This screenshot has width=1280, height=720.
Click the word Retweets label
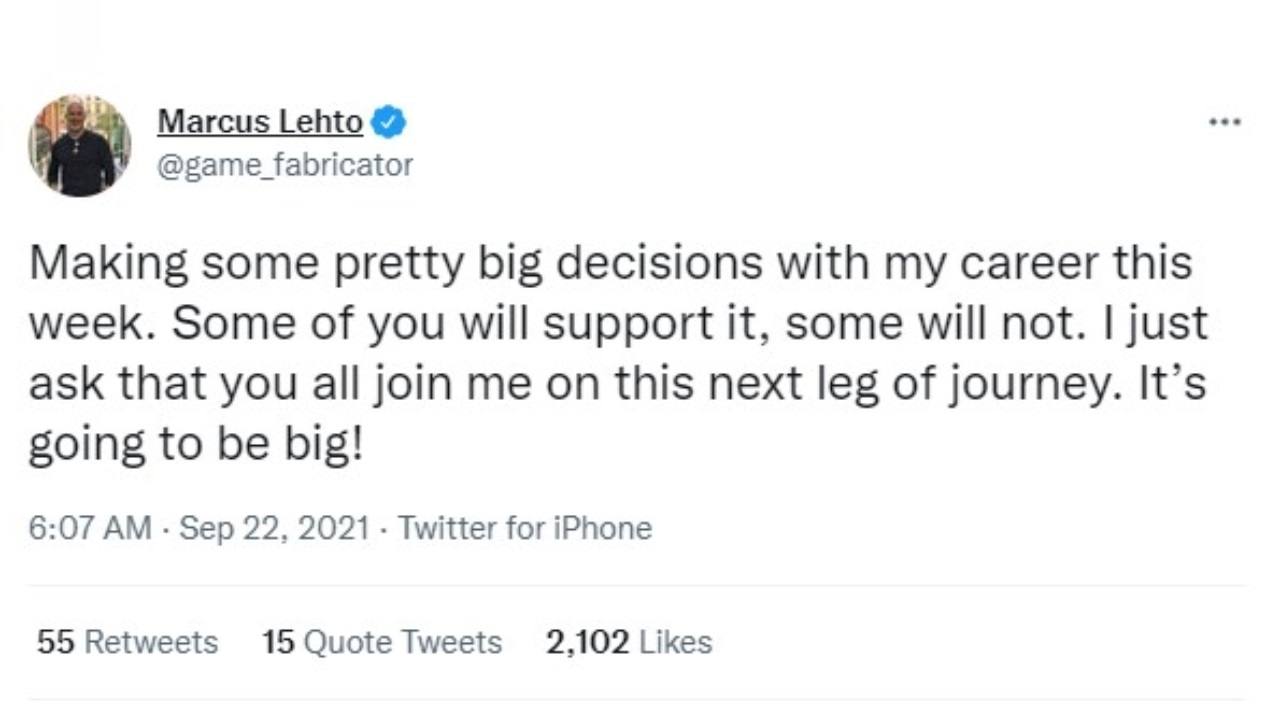(151, 642)
